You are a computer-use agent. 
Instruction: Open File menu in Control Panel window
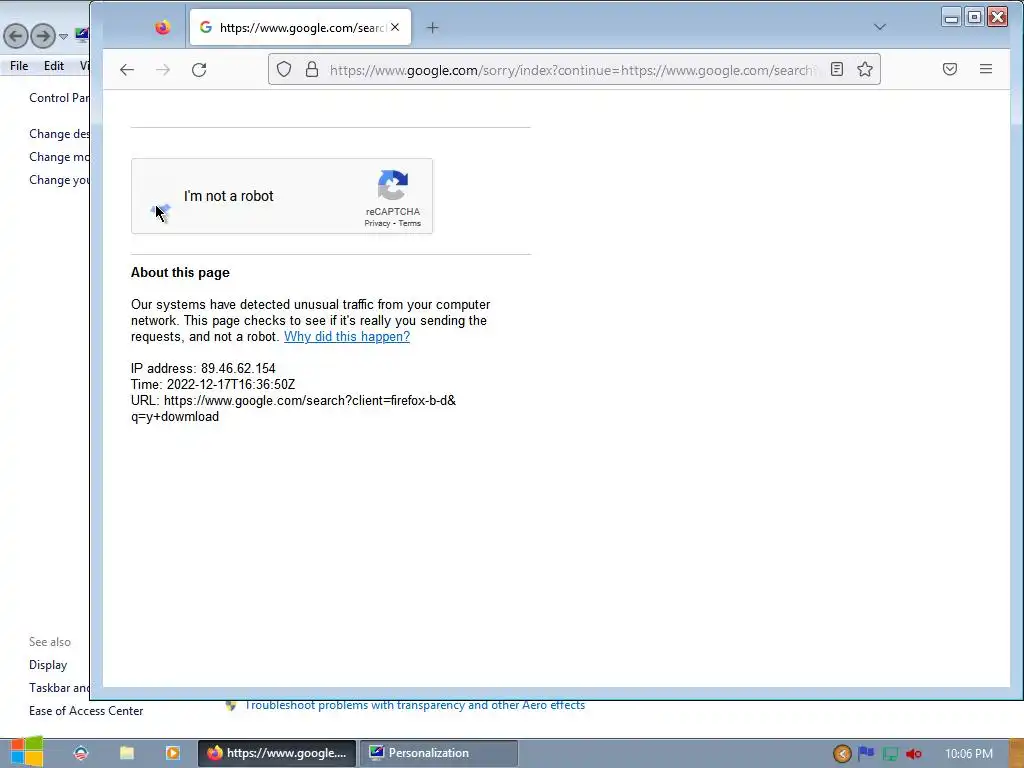pos(19,66)
